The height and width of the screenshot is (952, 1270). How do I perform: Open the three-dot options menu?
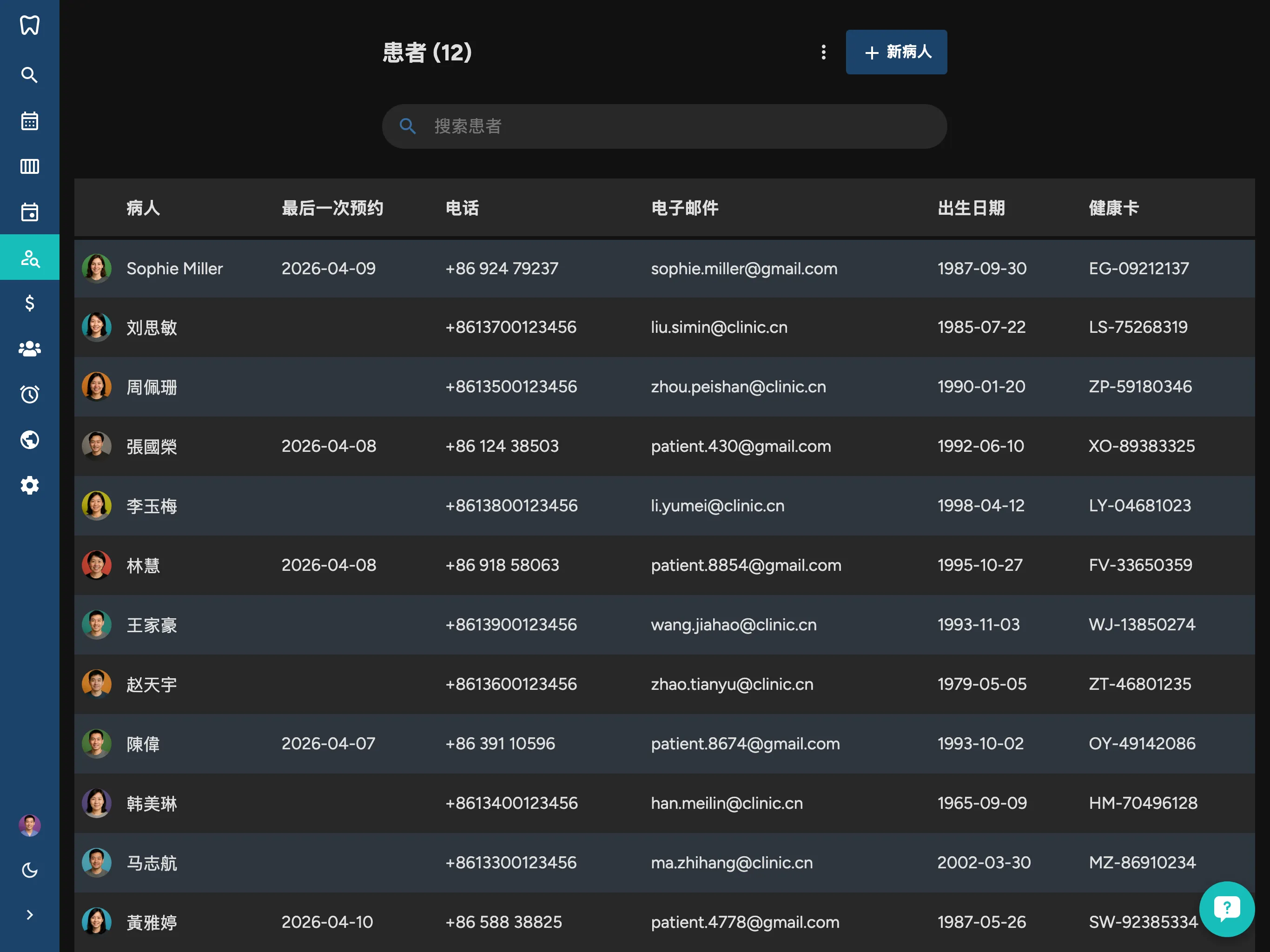point(823,52)
